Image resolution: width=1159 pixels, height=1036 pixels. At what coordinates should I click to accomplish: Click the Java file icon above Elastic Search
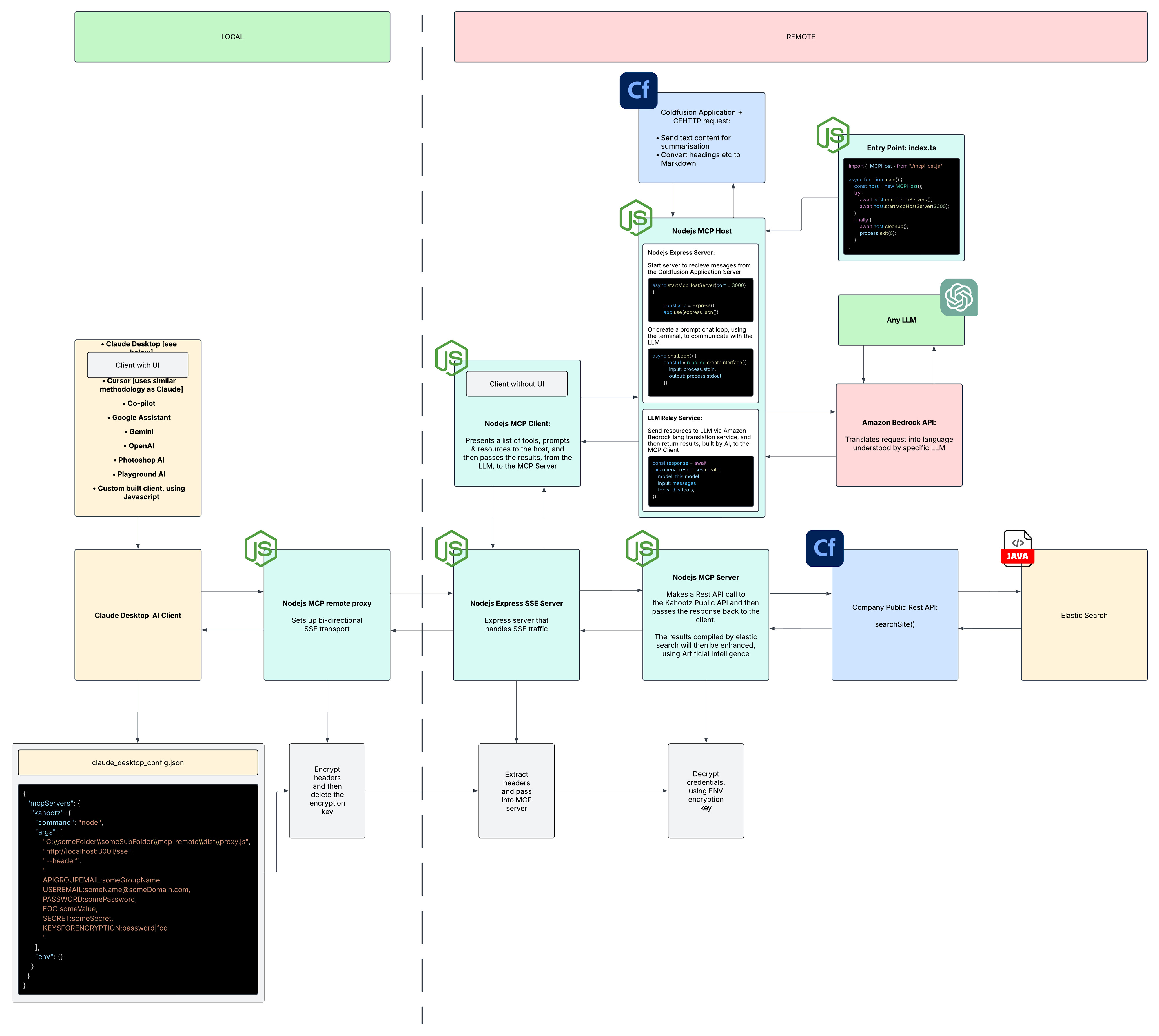[1017, 548]
